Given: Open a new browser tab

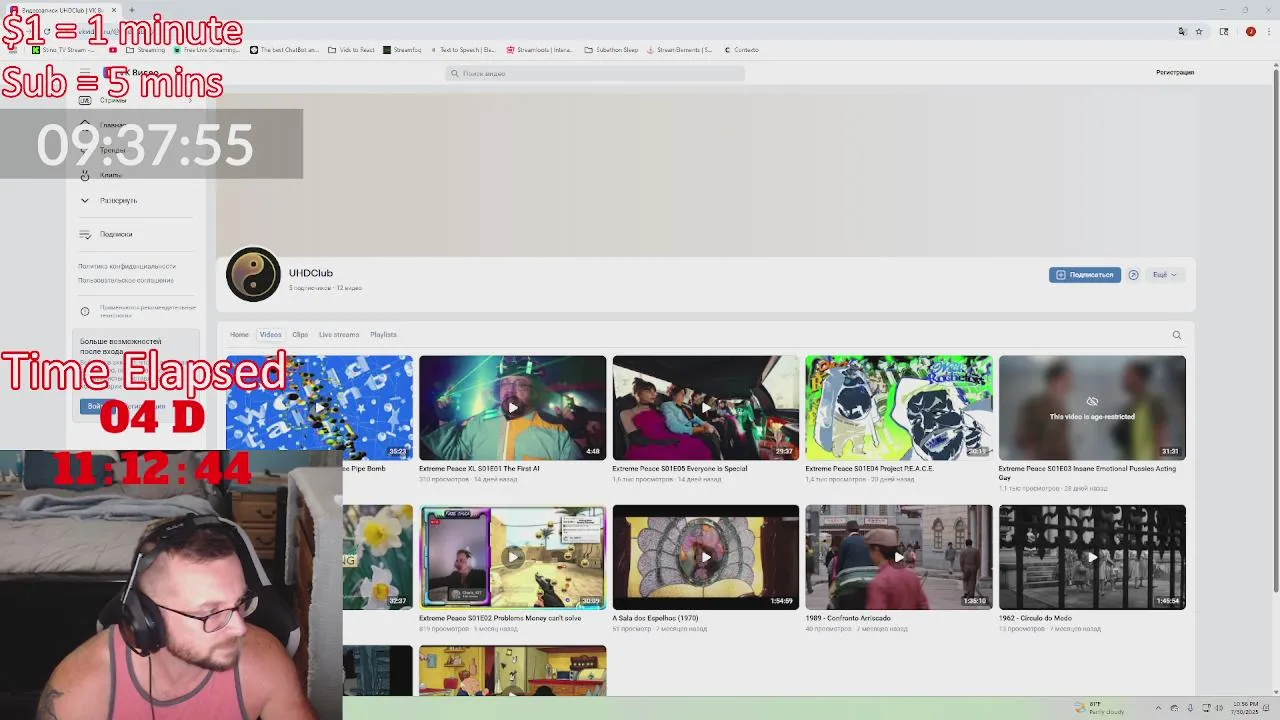Looking at the screenshot, I should pyautogui.click(x=131, y=10).
